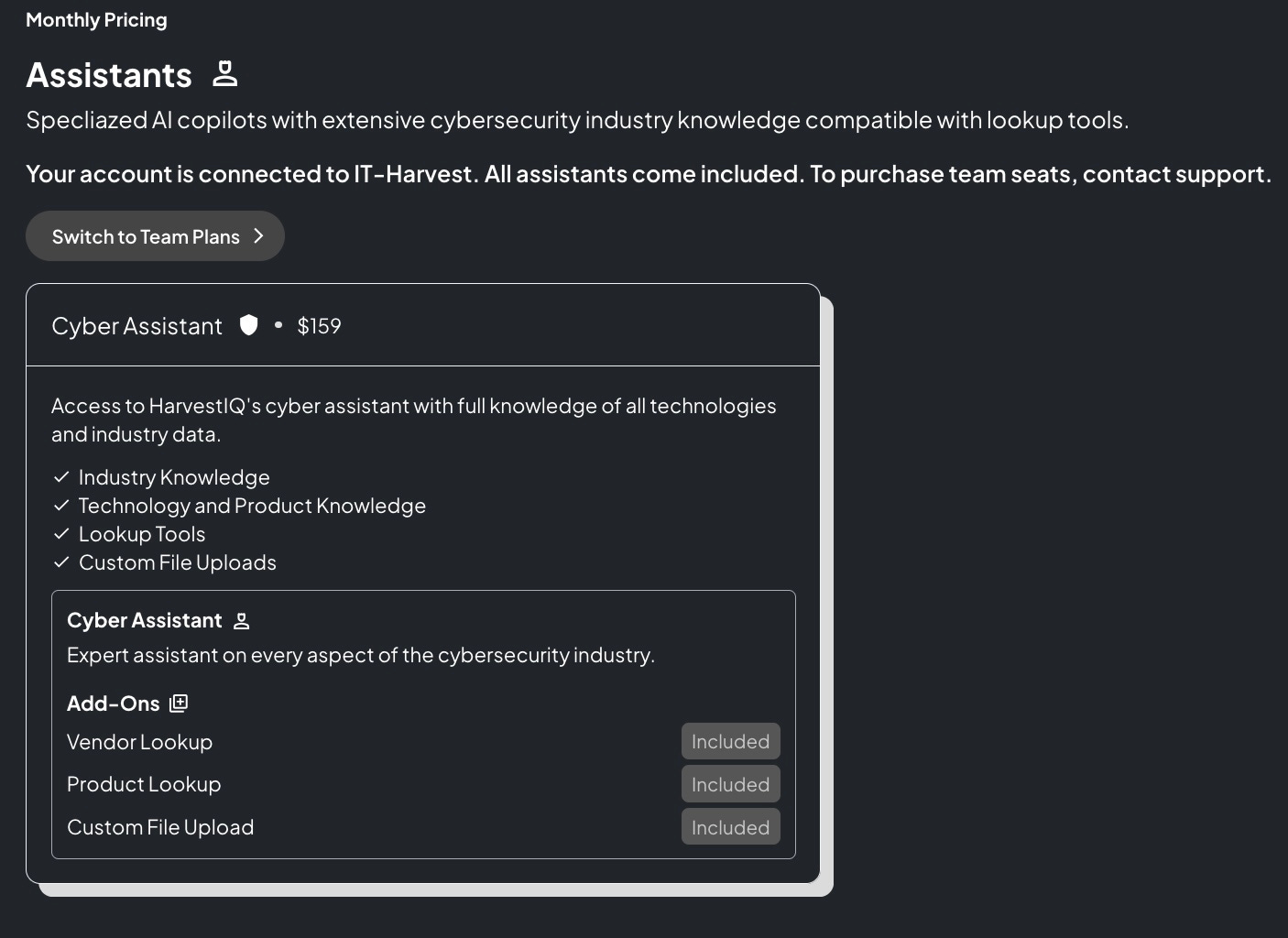Click the bold Cyber Assistant inner heading
Image resolution: width=1288 pixels, height=938 pixels.
(x=144, y=620)
